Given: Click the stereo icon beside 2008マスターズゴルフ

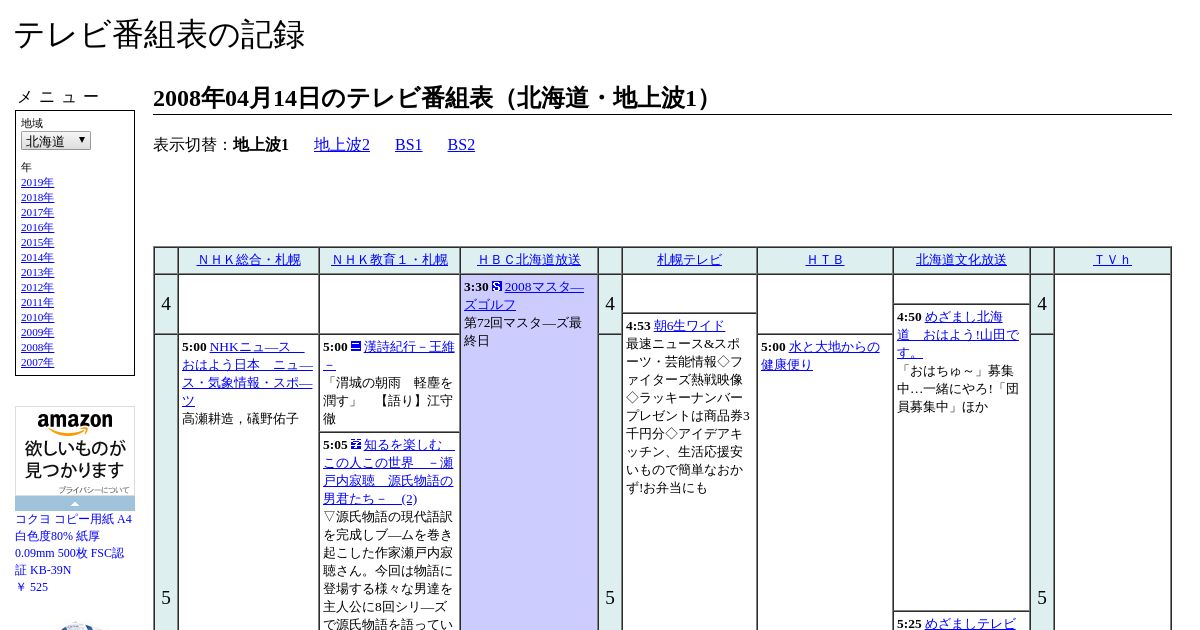Looking at the screenshot, I should pyautogui.click(x=497, y=286).
